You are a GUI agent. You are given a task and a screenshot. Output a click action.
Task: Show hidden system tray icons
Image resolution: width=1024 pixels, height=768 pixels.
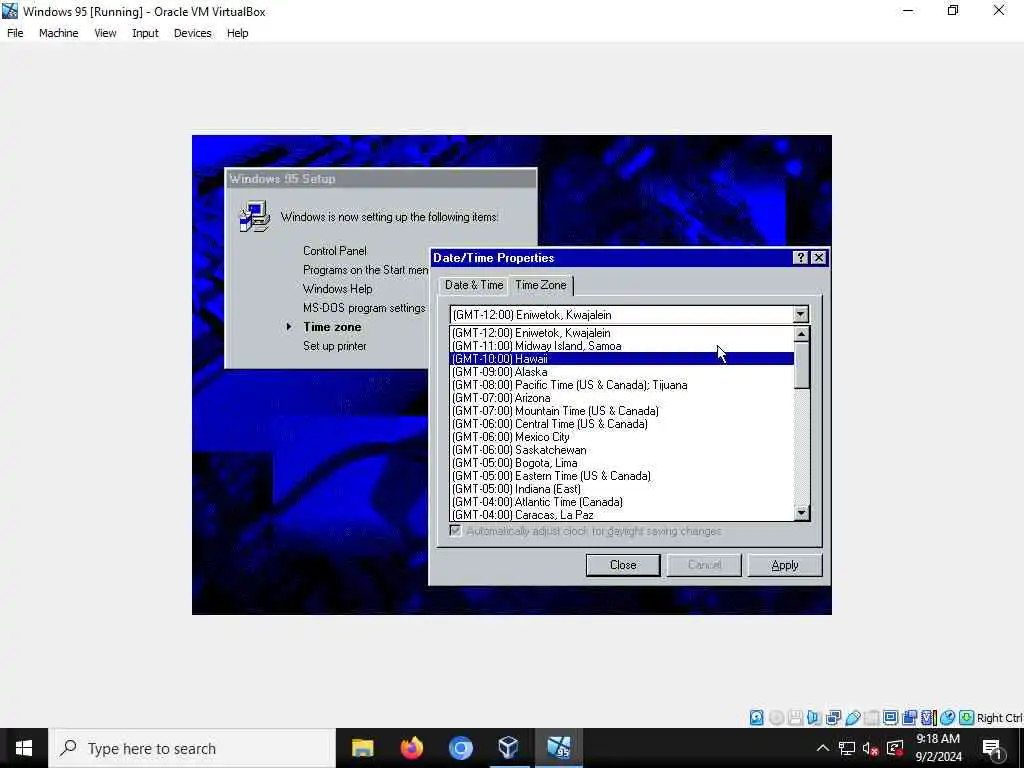tap(823, 748)
